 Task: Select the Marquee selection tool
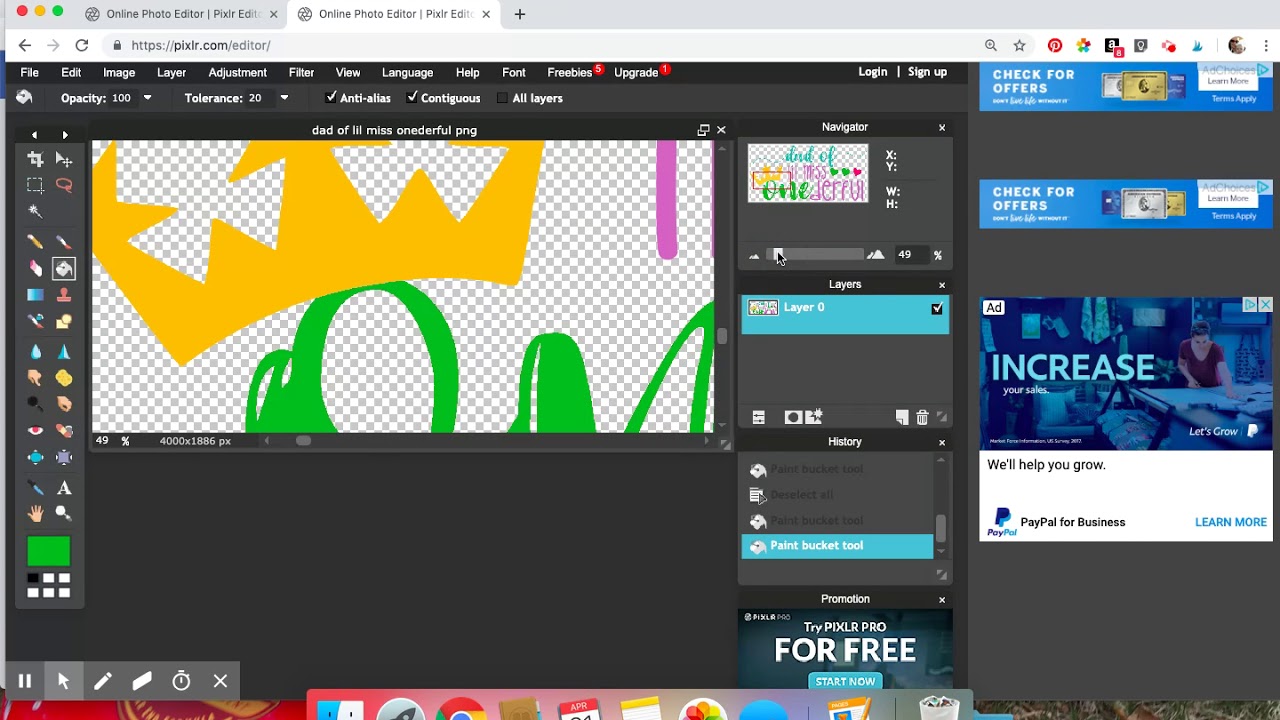[x=35, y=185]
